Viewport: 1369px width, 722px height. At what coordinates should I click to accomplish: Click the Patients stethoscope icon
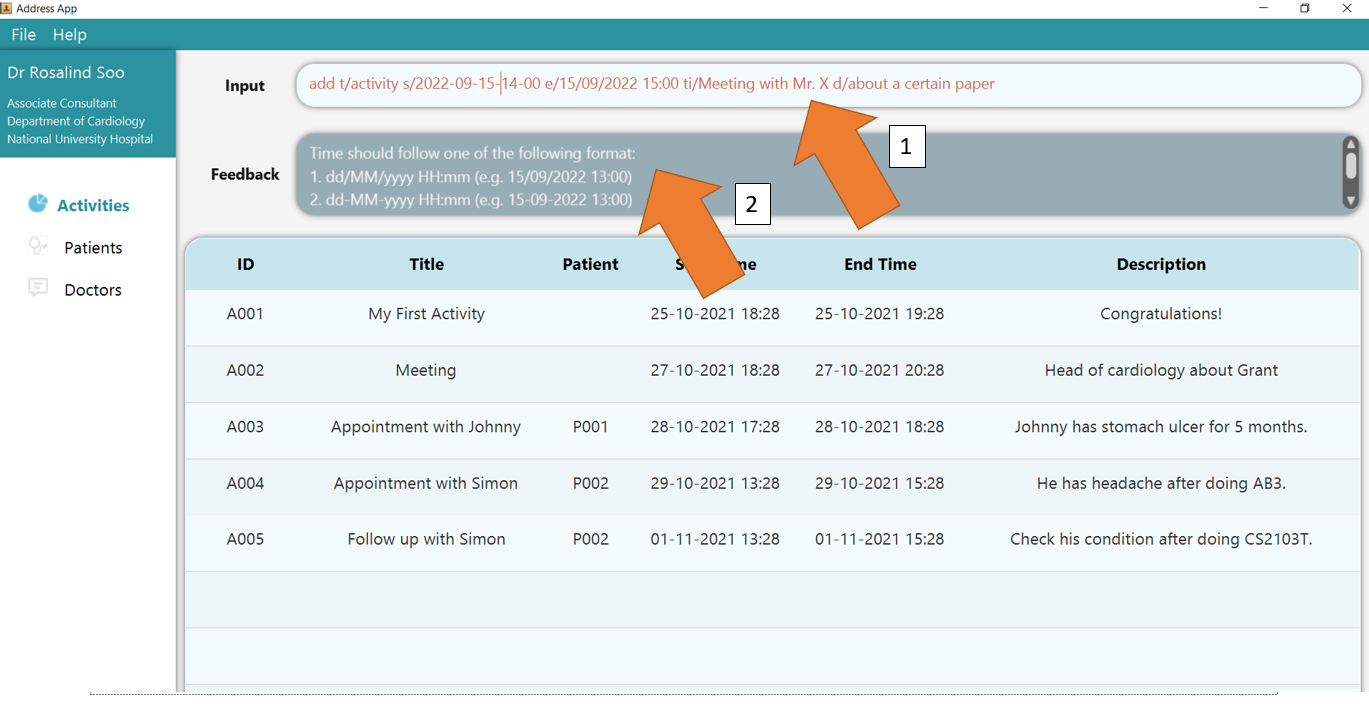pos(38,246)
